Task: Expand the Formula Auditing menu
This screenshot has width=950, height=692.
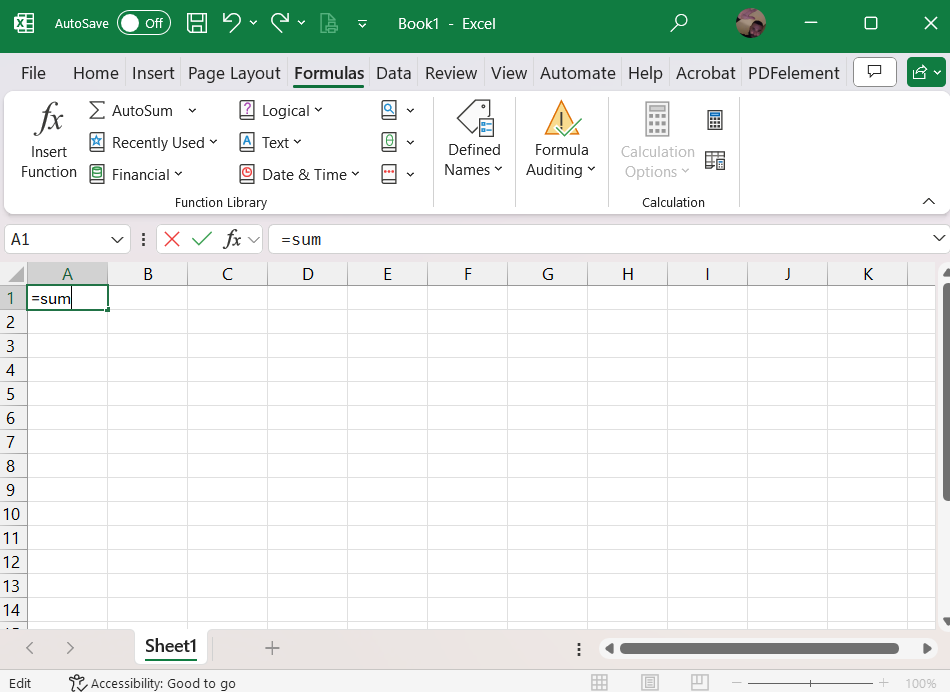Action: click(x=561, y=141)
